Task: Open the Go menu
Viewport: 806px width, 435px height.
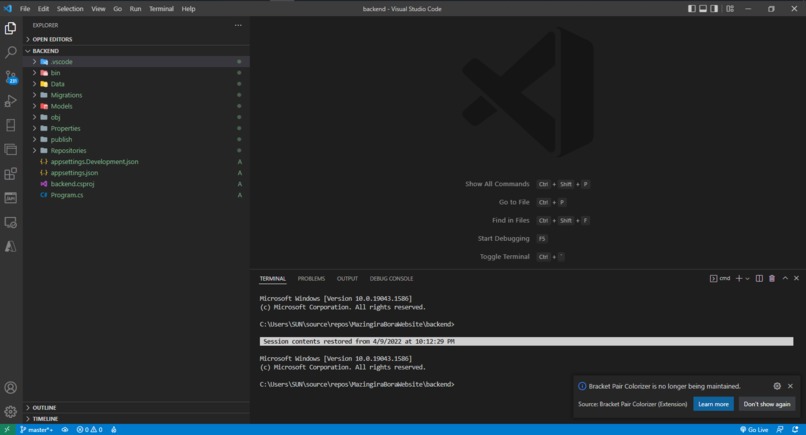Action: click(x=118, y=9)
